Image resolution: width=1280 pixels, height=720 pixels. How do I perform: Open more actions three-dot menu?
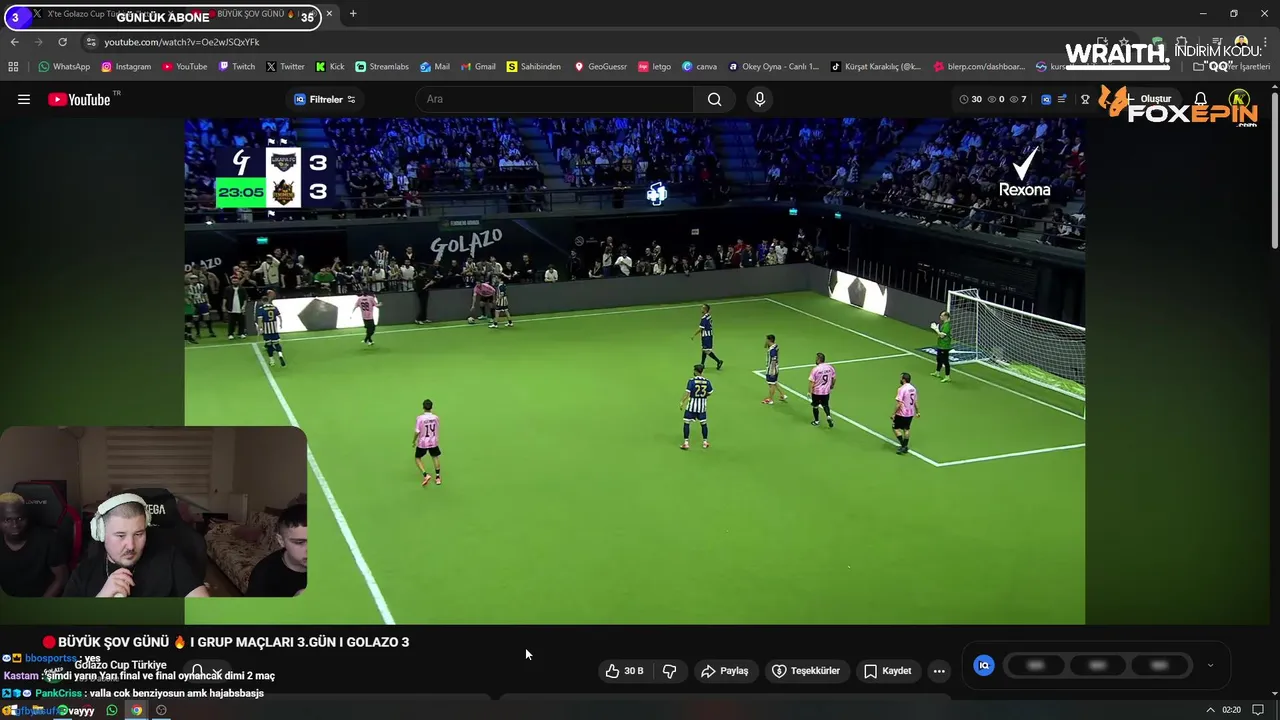(x=939, y=671)
